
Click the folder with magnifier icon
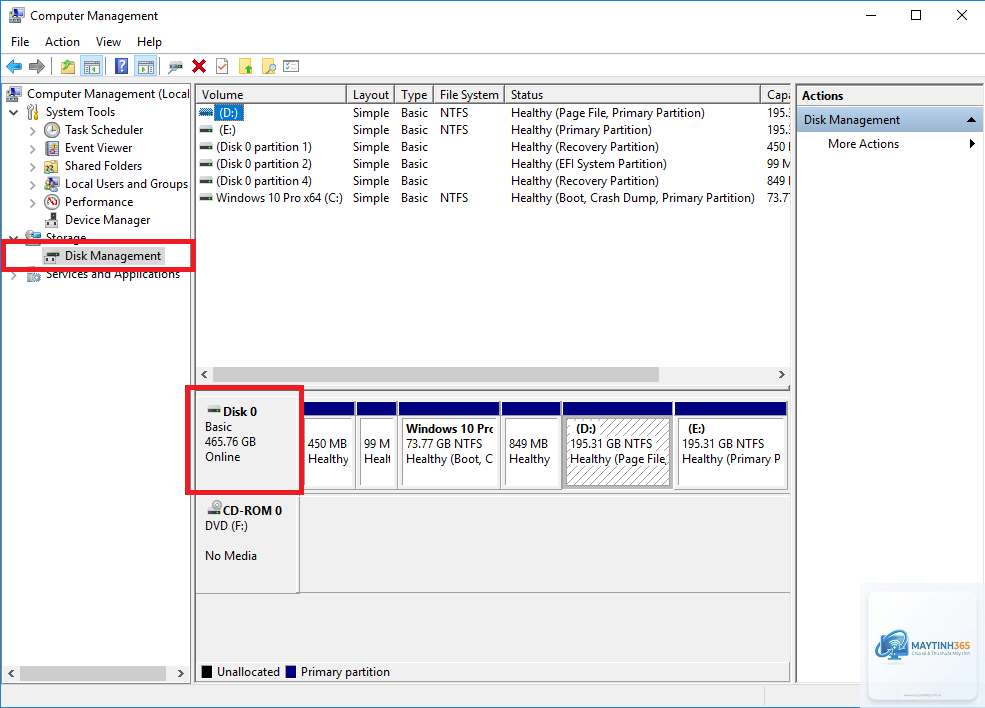(269, 66)
